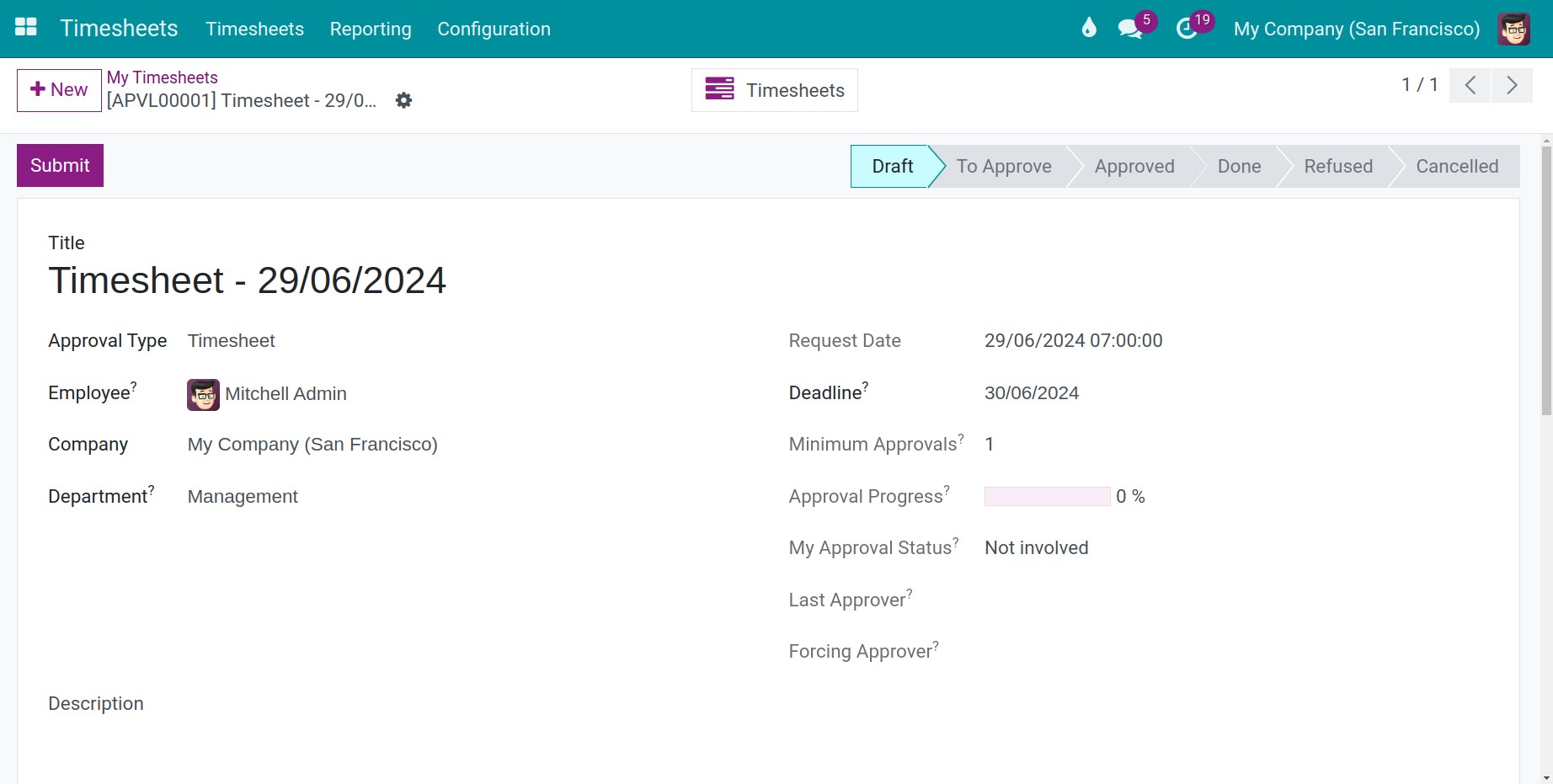Click the Timesheets app title

click(x=119, y=28)
